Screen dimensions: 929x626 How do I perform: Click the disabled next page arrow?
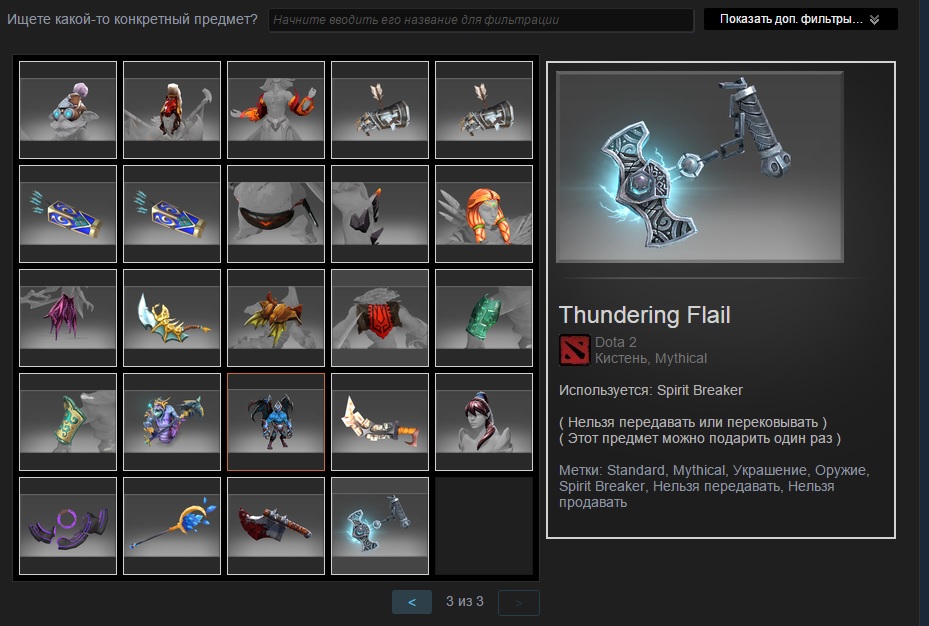[x=518, y=602]
